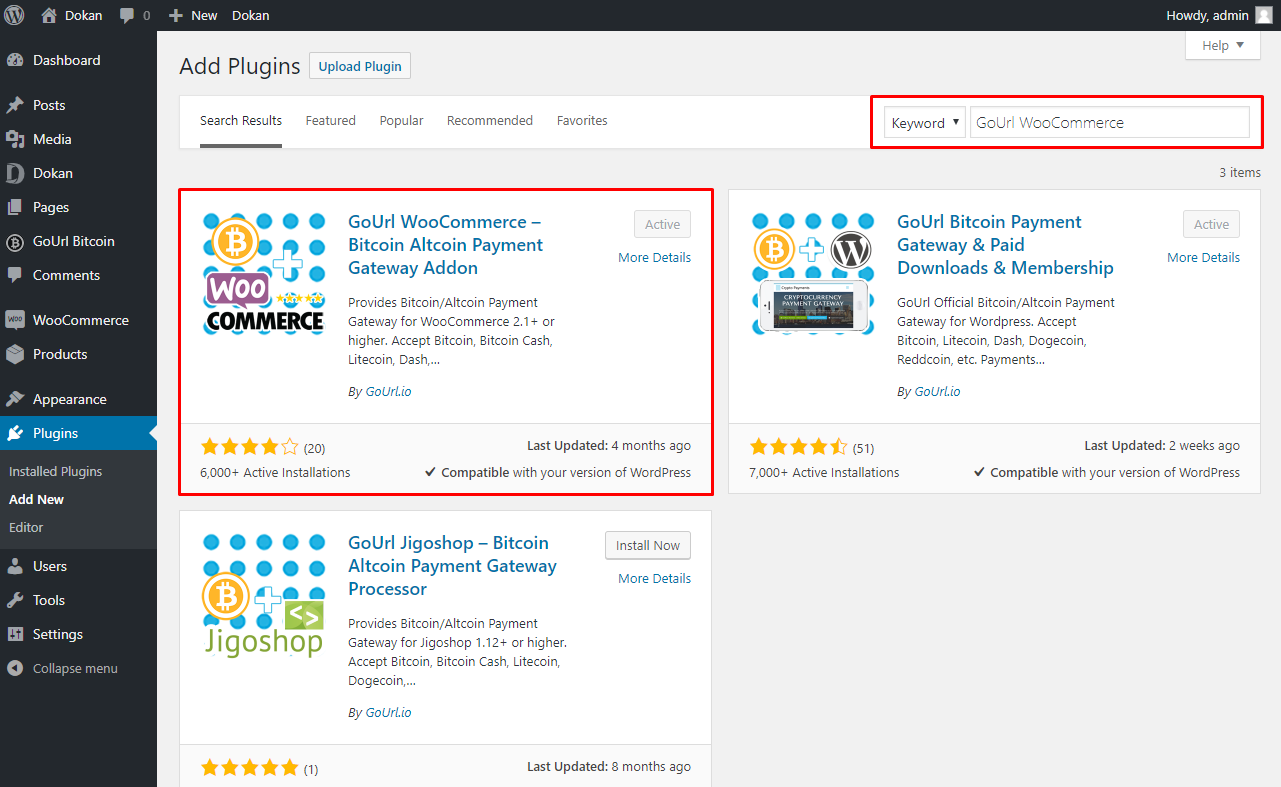Click the Collapse menu arrow icon
This screenshot has width=1281, height=787.
click(15, 668)
